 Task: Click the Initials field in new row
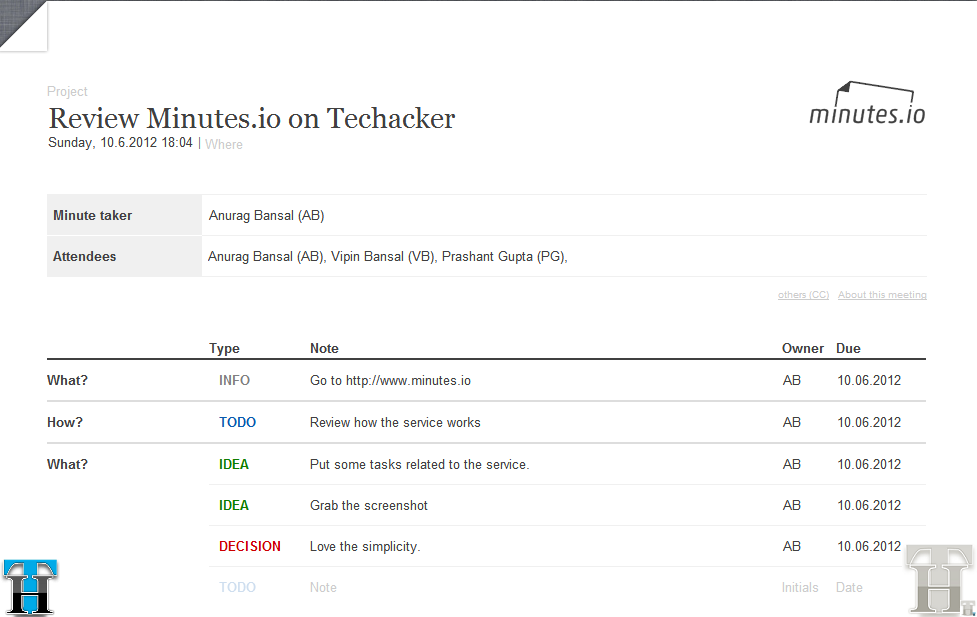click(x=800, y=588)
